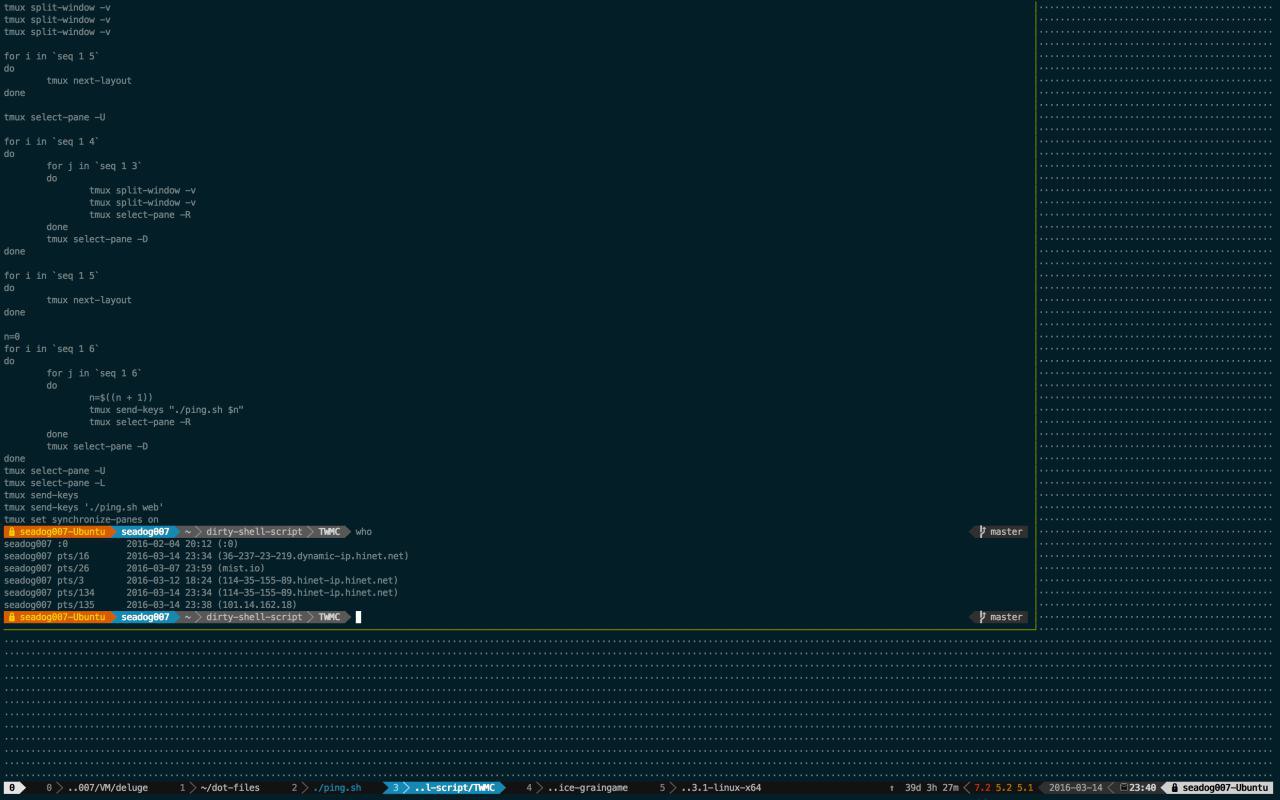Place cursor at the active prompt's block cursor
This screenshot has height=800, width=1280.
tap(358, 617)
